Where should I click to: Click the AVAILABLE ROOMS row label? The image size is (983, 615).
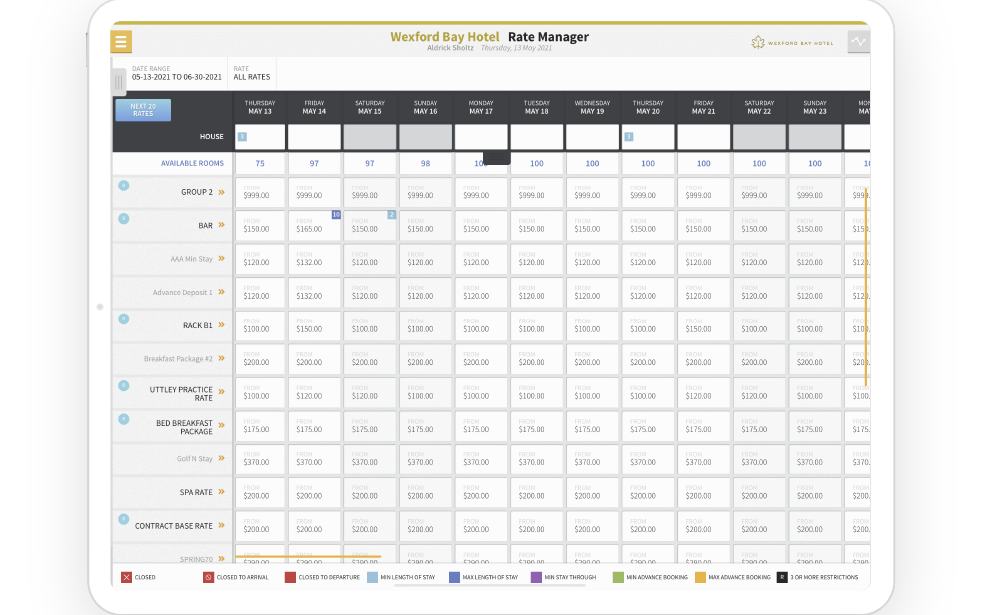(x=192, y=164)
